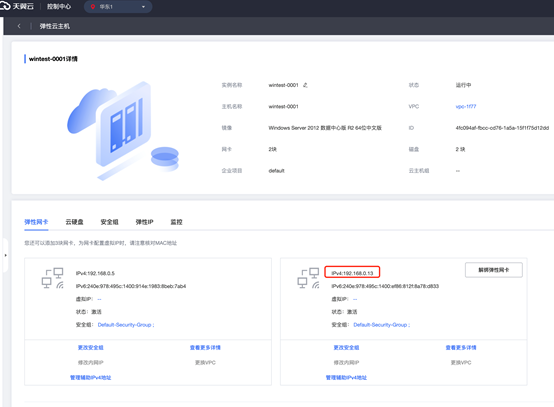554x407 pixels.
Task: Click the cloud server illustration image
Action: click(x=123, y=131)
